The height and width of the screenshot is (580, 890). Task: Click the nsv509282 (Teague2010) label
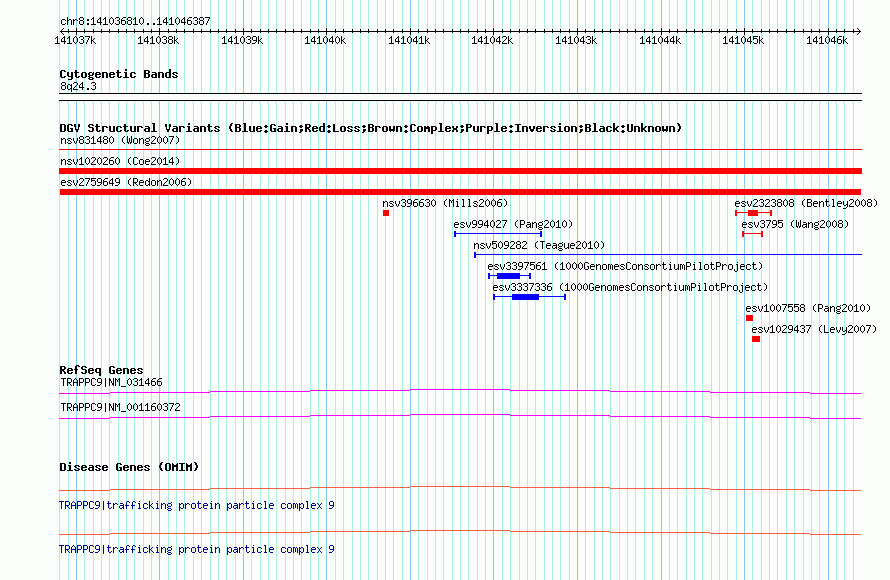539,245
